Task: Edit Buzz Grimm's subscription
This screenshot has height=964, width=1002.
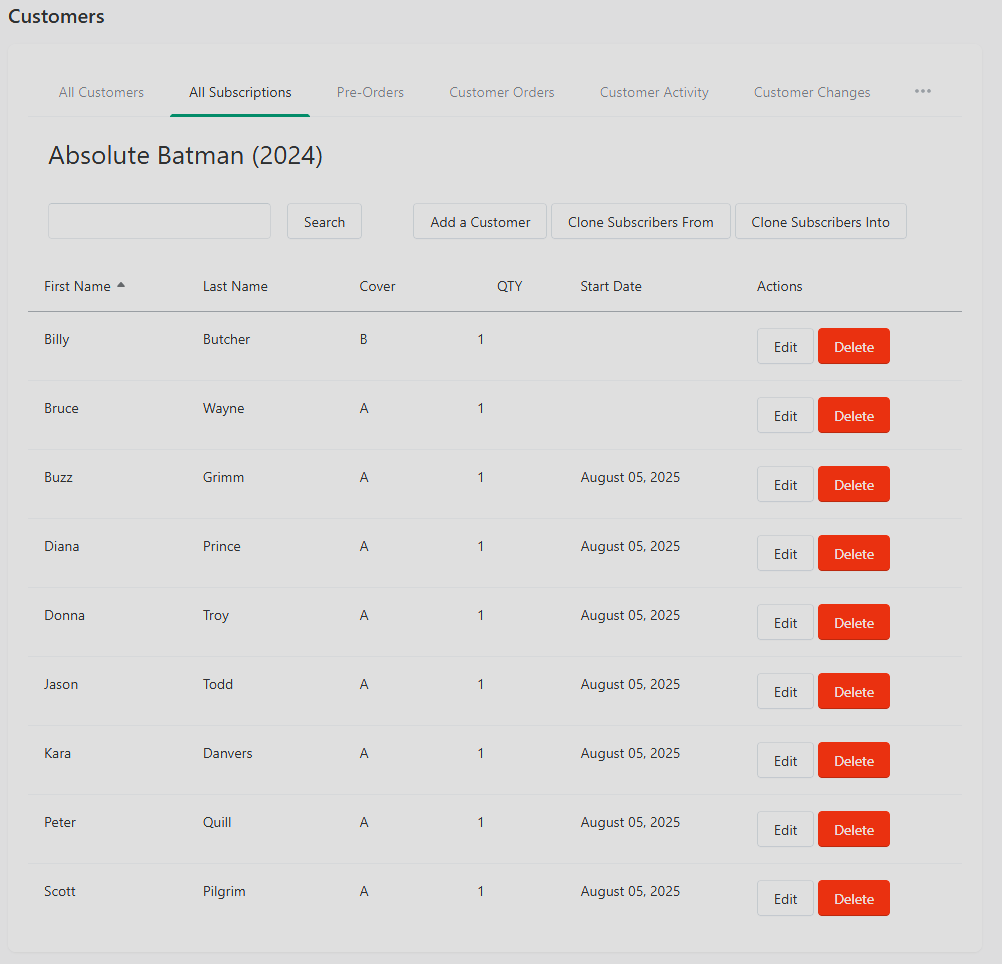Action: (x=785, y=484)
